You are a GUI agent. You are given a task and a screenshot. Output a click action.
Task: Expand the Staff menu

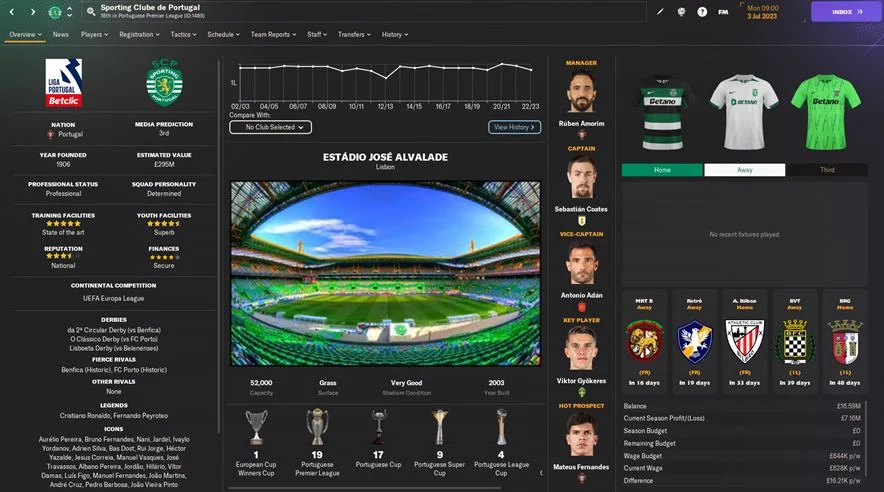pyautogui.click(x=317, y=34)
